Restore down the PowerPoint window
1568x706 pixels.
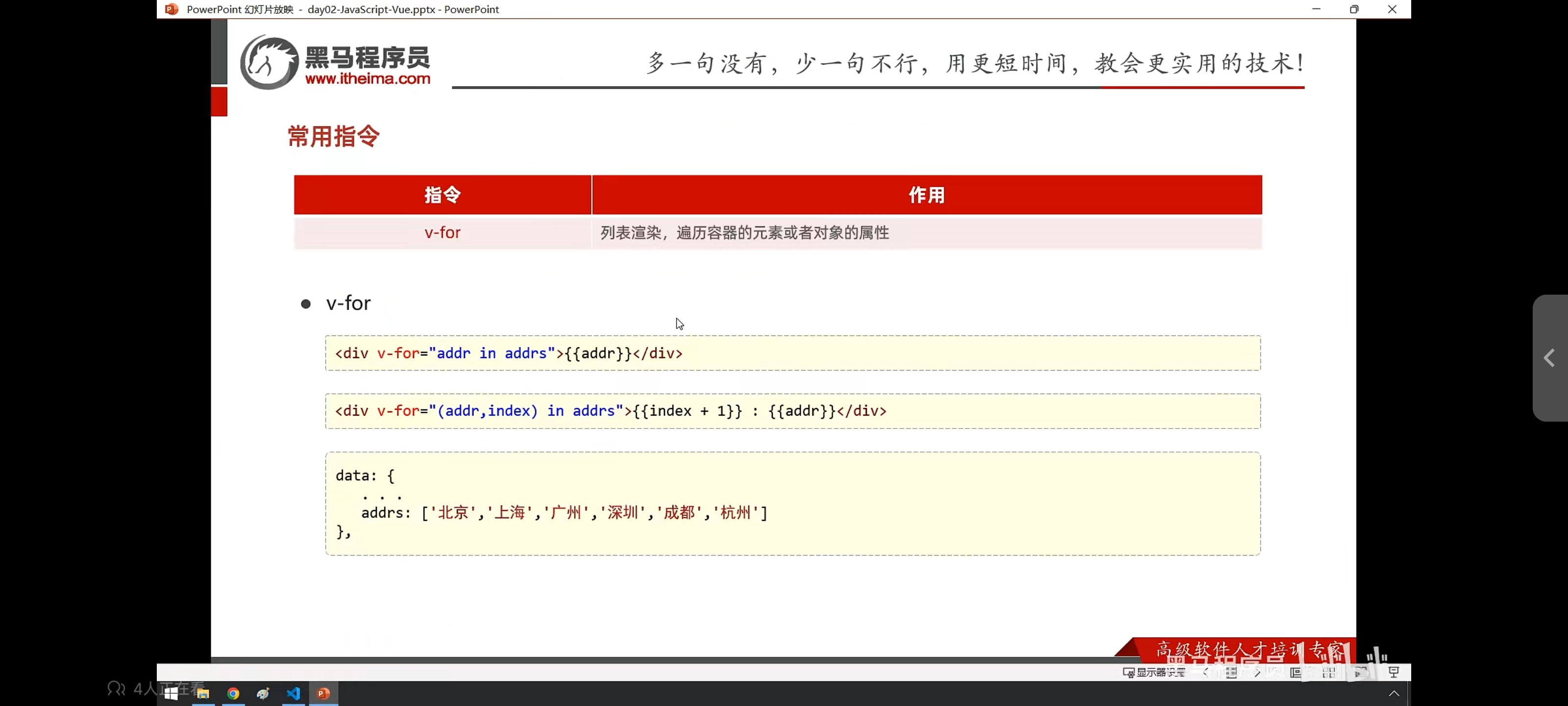[x=1354, y=9]
